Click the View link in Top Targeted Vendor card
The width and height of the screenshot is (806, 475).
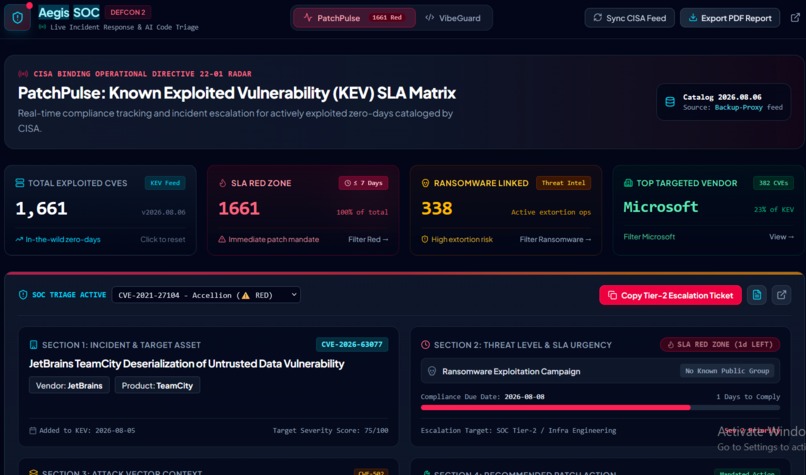point(781,237)
